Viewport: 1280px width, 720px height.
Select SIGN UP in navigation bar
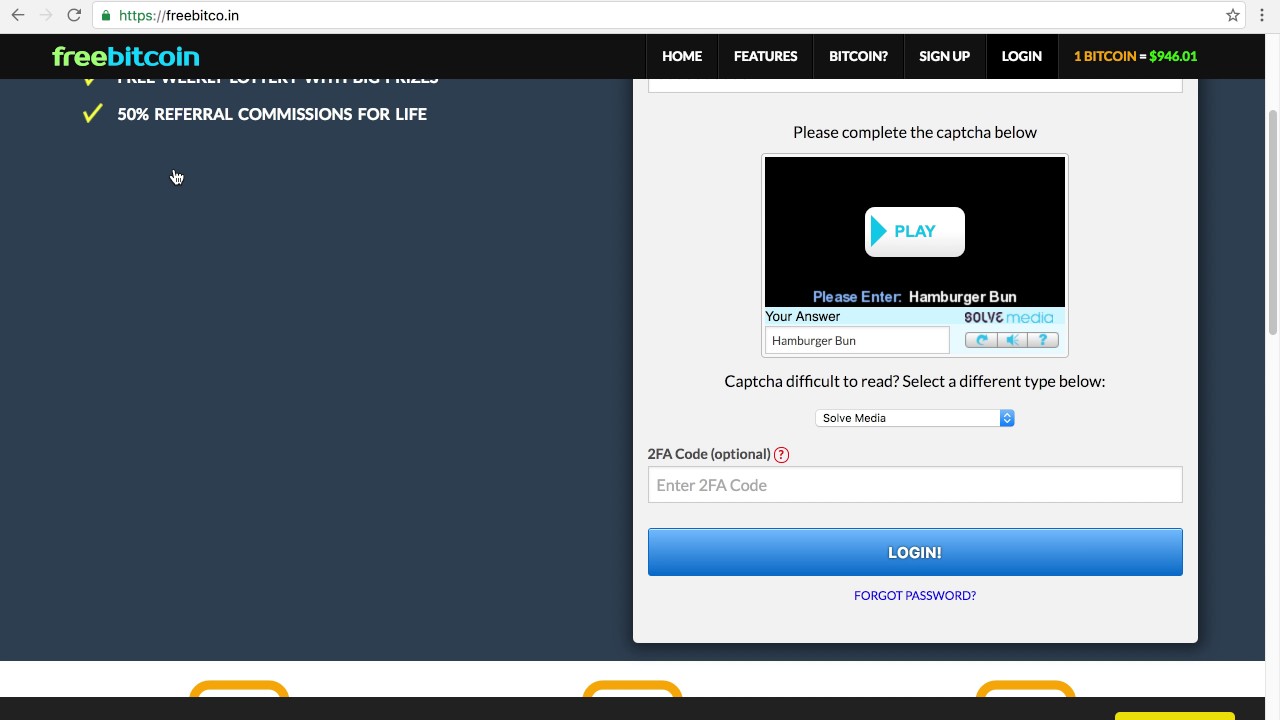pos(944,56)
